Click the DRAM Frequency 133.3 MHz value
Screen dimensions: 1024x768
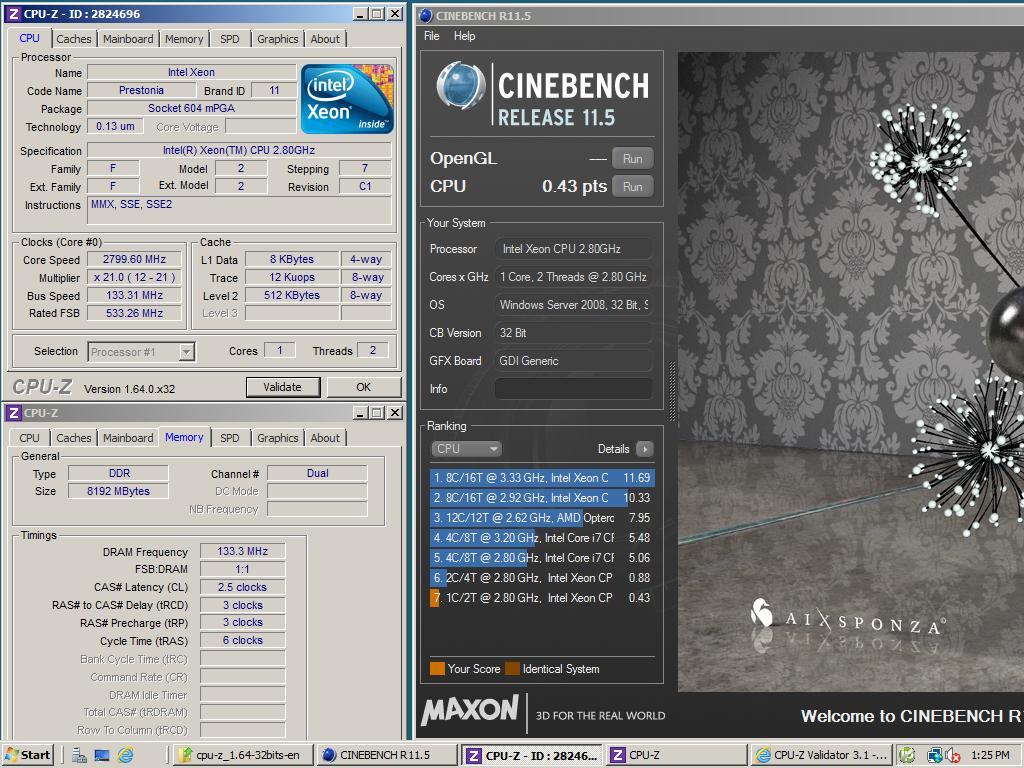[x=242, y=551]
